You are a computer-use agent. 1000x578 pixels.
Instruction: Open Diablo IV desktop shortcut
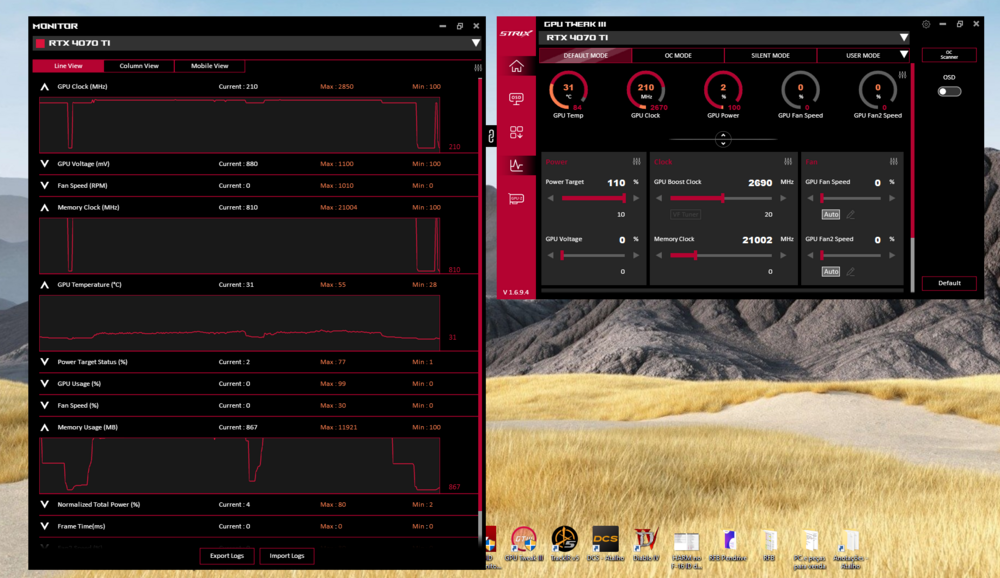pyautogui.click(x=646, y=544)
